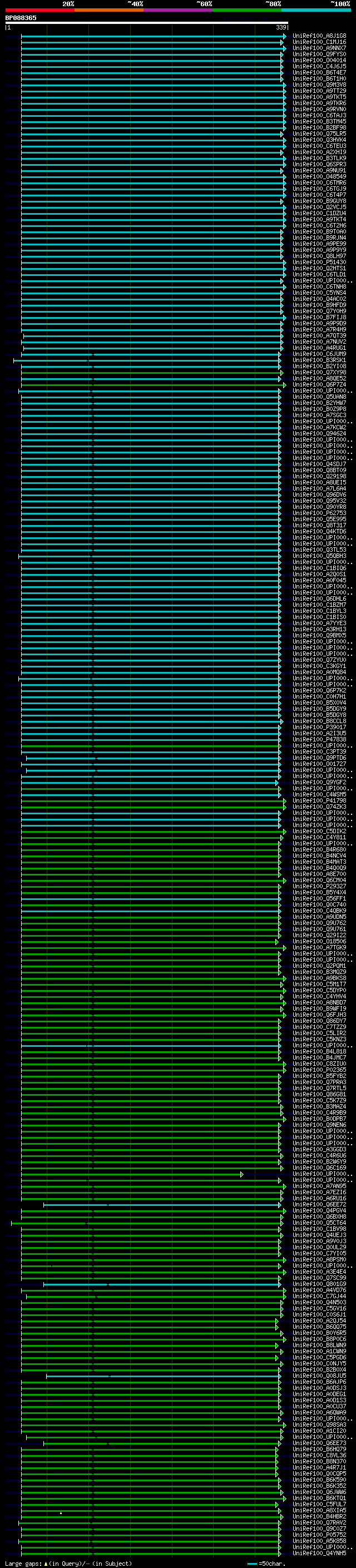Open hit UniRef100_O04014
The height and width of the screenshot is (1568, 356).
click(319, 60)
